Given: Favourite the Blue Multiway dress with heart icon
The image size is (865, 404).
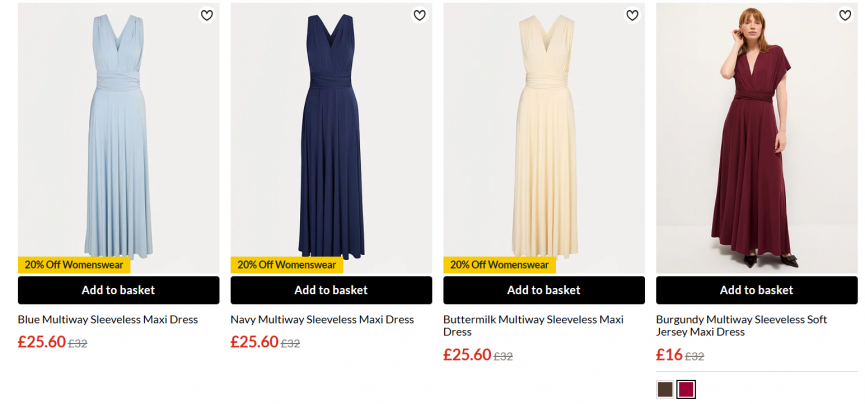Looking at the screenshot, I should pos(207,15).
